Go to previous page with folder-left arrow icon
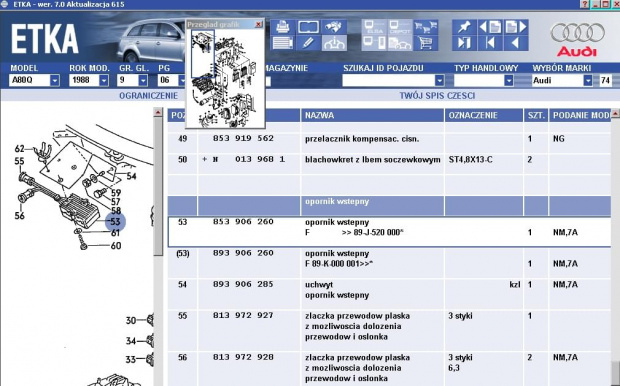This screenshot has height=386, width=620. (490, 27)
